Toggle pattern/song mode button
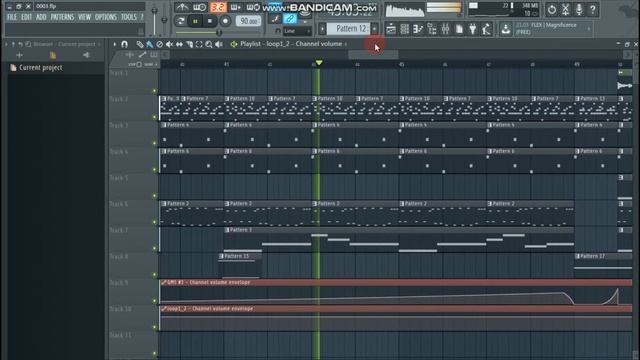This screenshot has width=640, height=360. tap(180, 21)
